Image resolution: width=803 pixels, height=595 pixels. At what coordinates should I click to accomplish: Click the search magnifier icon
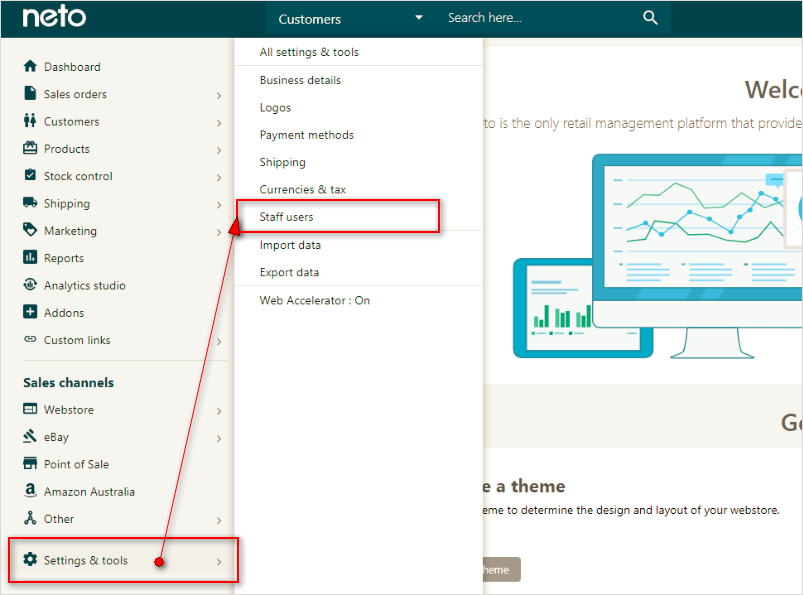click(x=650, y=18)
